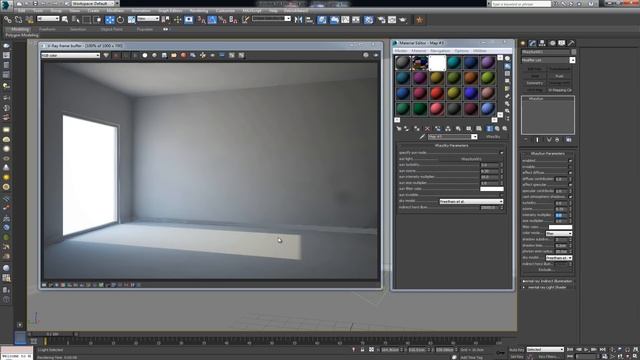640x360 pixels.
Task: Select the Select and Link tool
Action: click(8, 20)
